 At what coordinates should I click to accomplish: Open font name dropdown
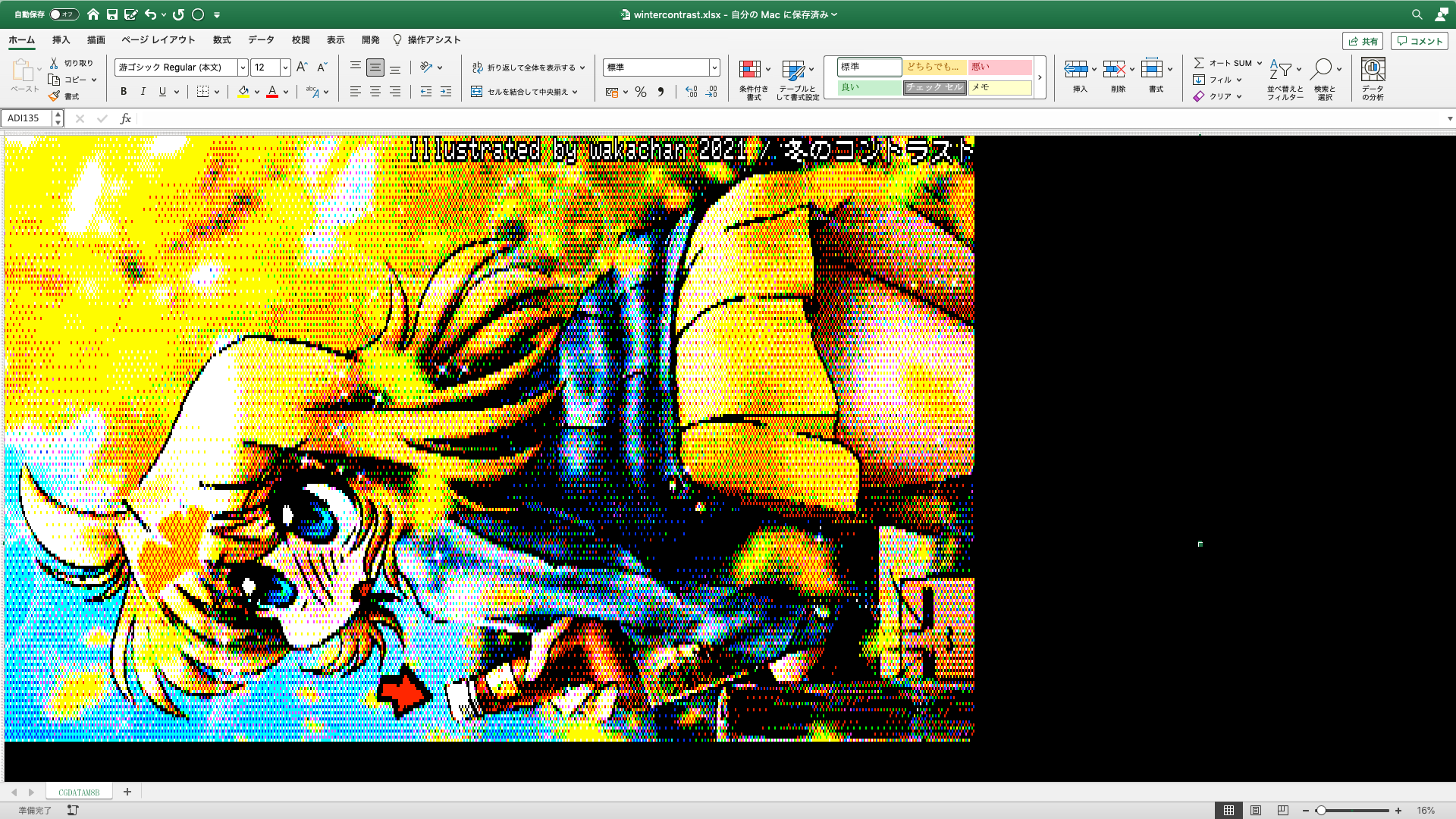243,67
